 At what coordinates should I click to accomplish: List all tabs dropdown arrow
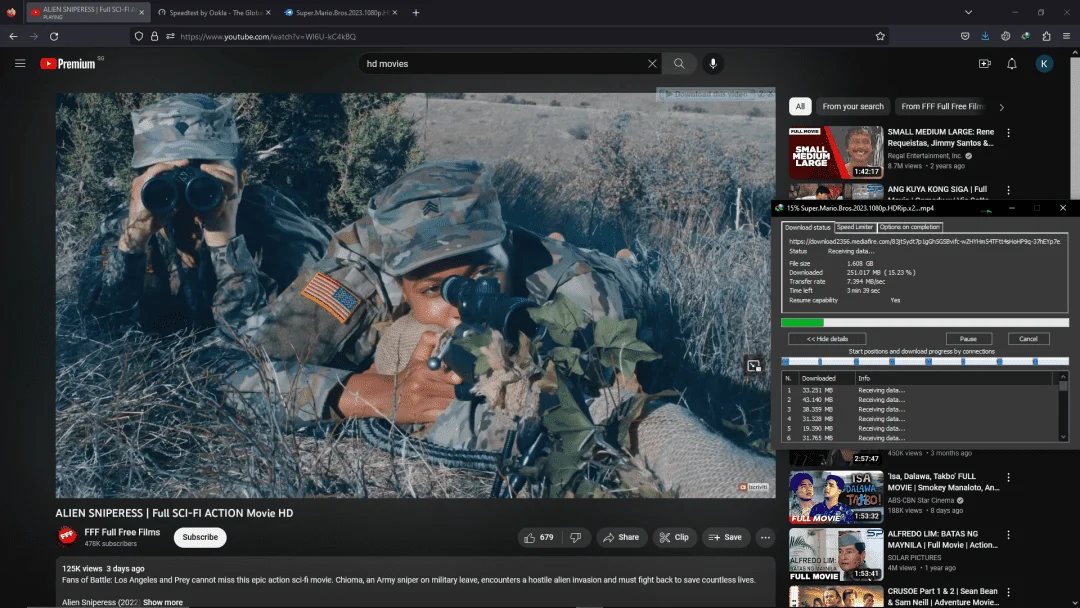click(968, 12)
